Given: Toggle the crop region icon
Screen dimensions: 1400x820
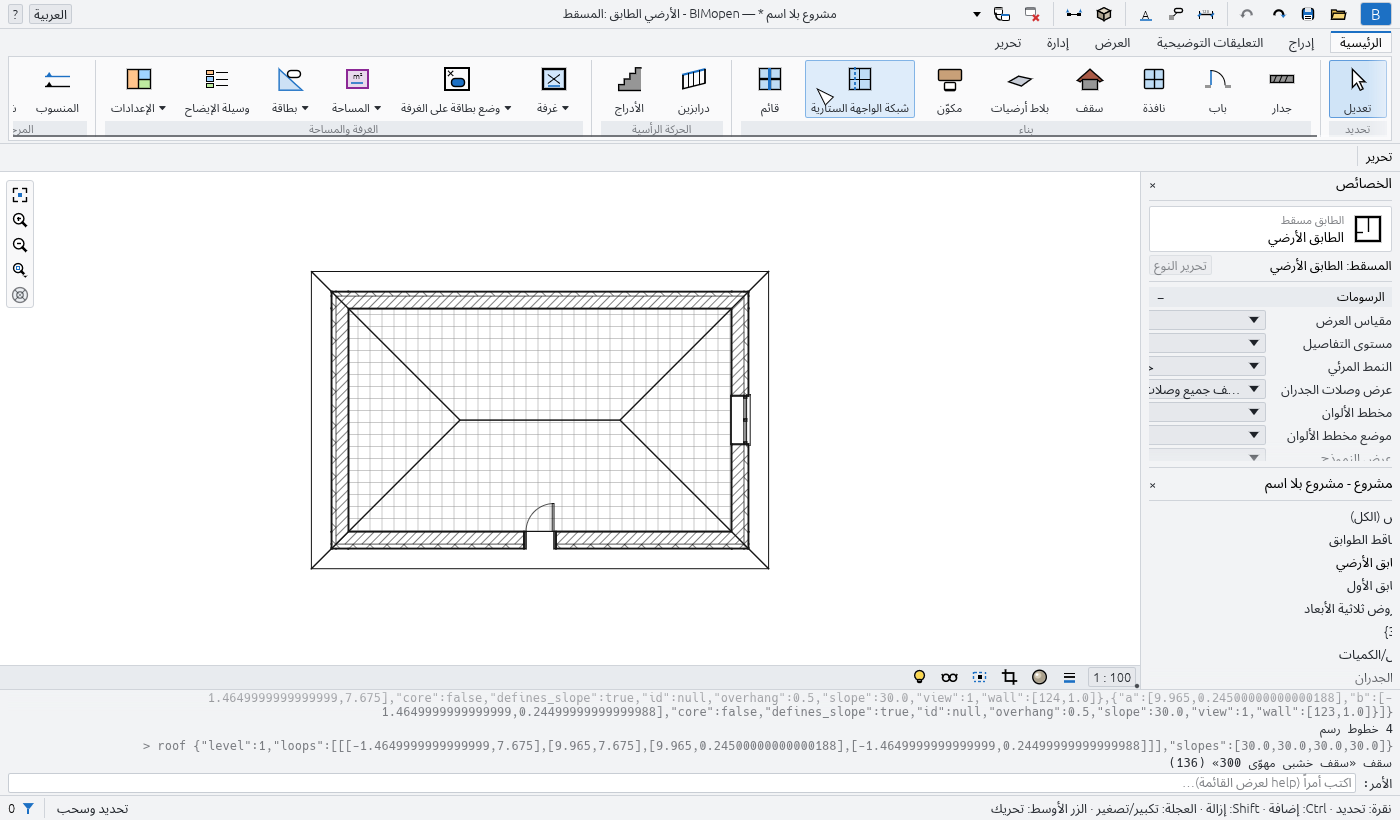Looking at the screenshot, I should click(x=1009, y=677).
